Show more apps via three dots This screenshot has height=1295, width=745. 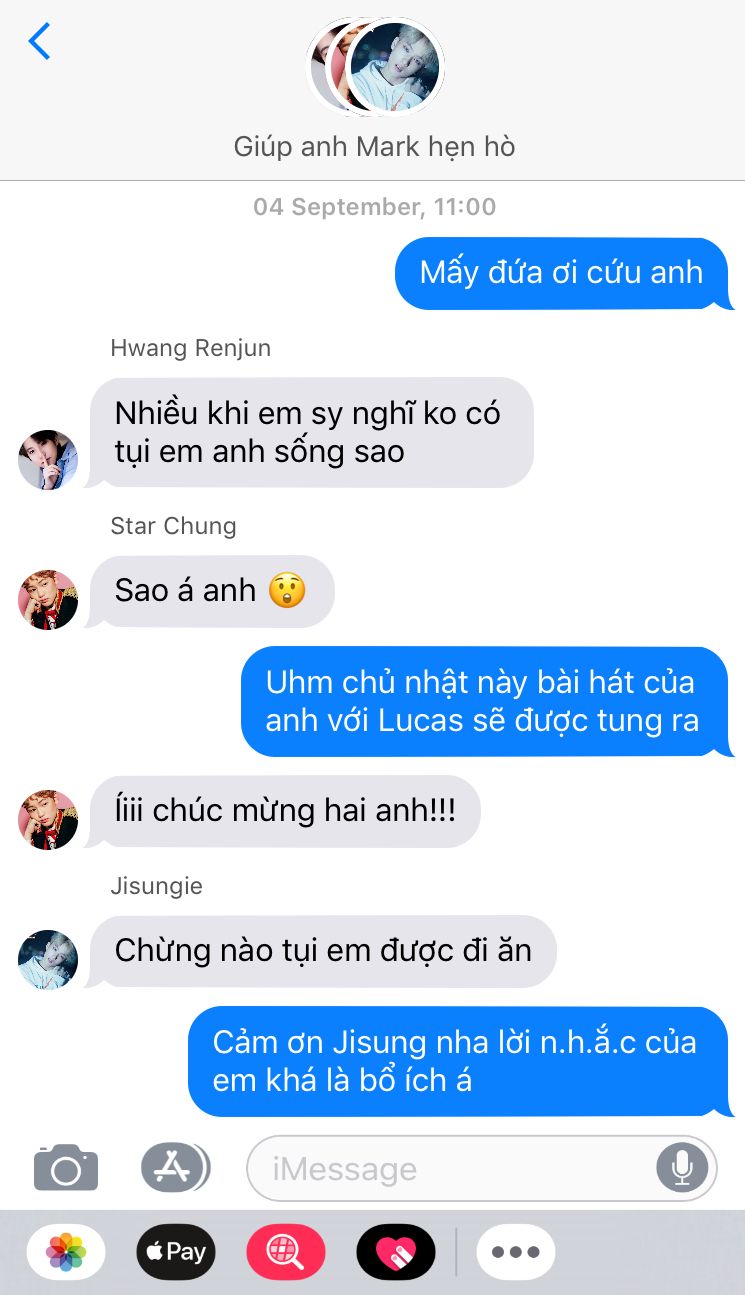pos(516,1252)
